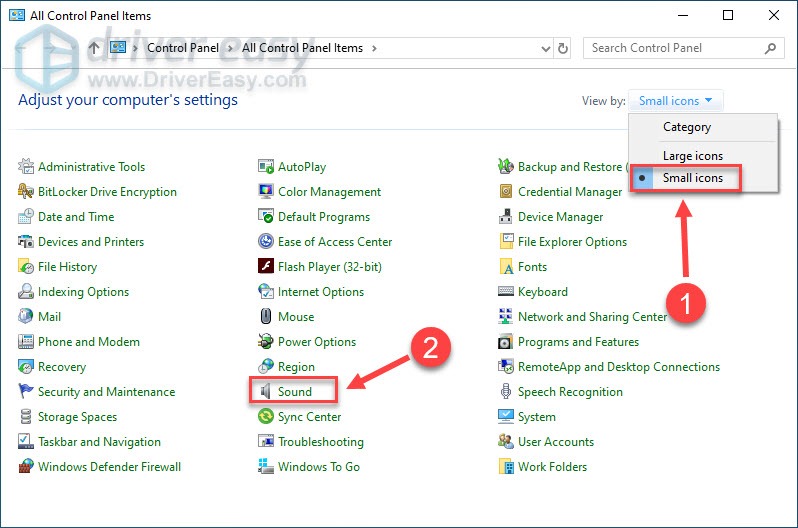The width and height of the screenshot is (798, 528).
Task: Click the Control Panel breadcrumb
Action: pos(185,48)
